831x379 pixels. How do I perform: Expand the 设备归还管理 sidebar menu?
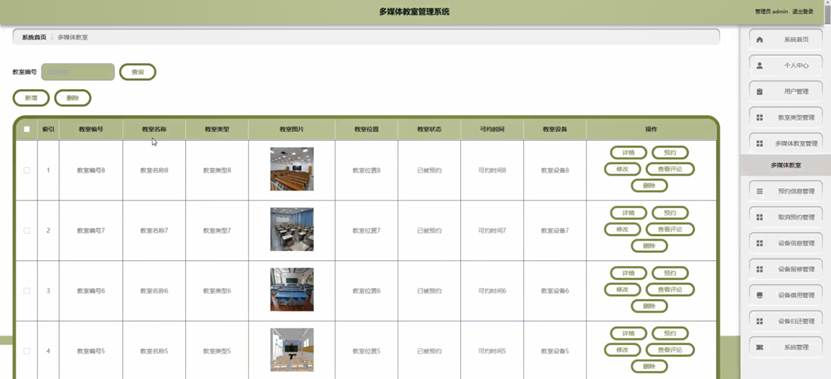[786, 321]
